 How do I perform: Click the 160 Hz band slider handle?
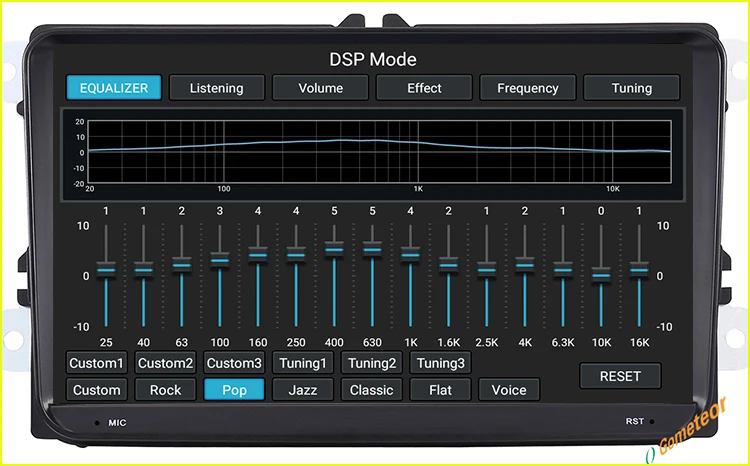tap(258, 255)
